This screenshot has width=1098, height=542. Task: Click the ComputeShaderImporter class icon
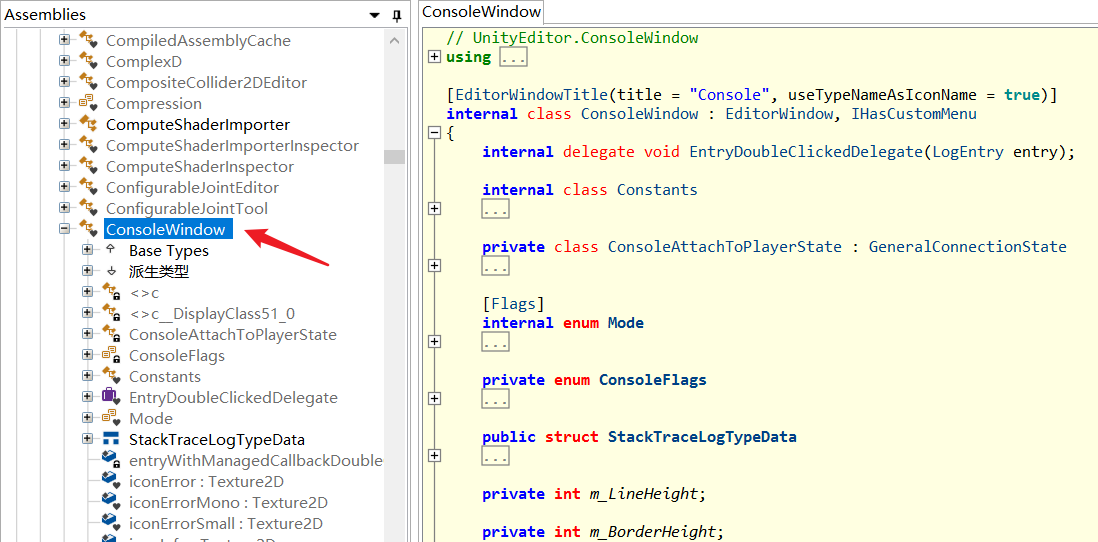pos(88,124)
